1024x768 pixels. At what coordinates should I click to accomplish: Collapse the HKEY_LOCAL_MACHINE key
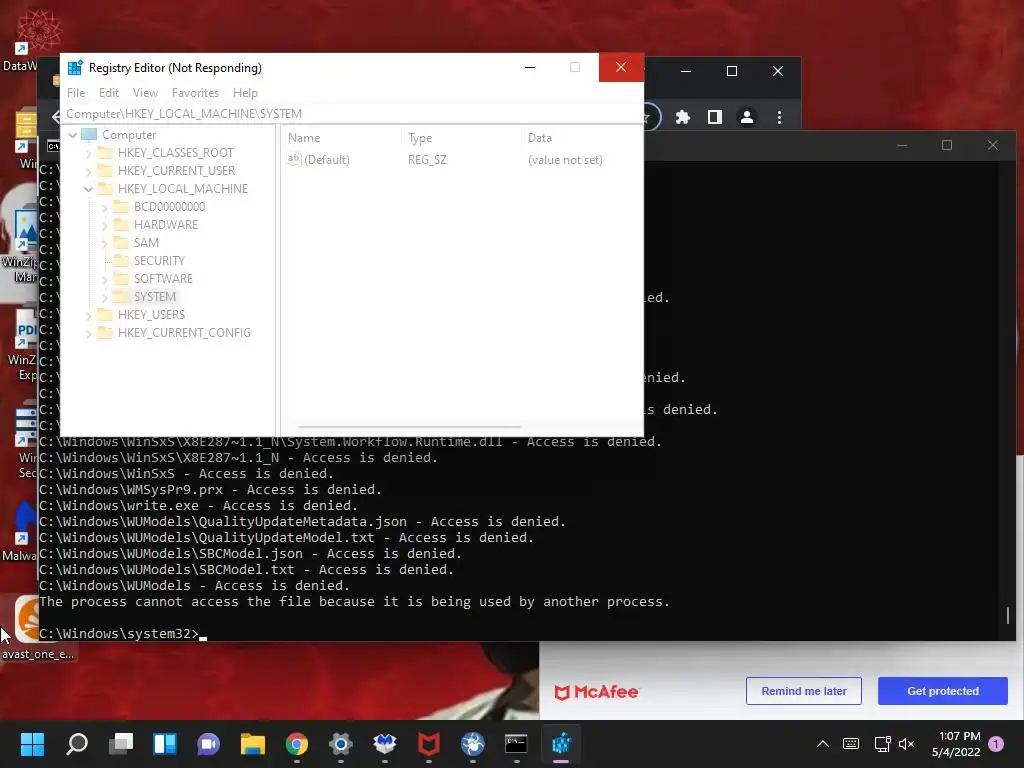pyautogui.click(x=88, y=189)
